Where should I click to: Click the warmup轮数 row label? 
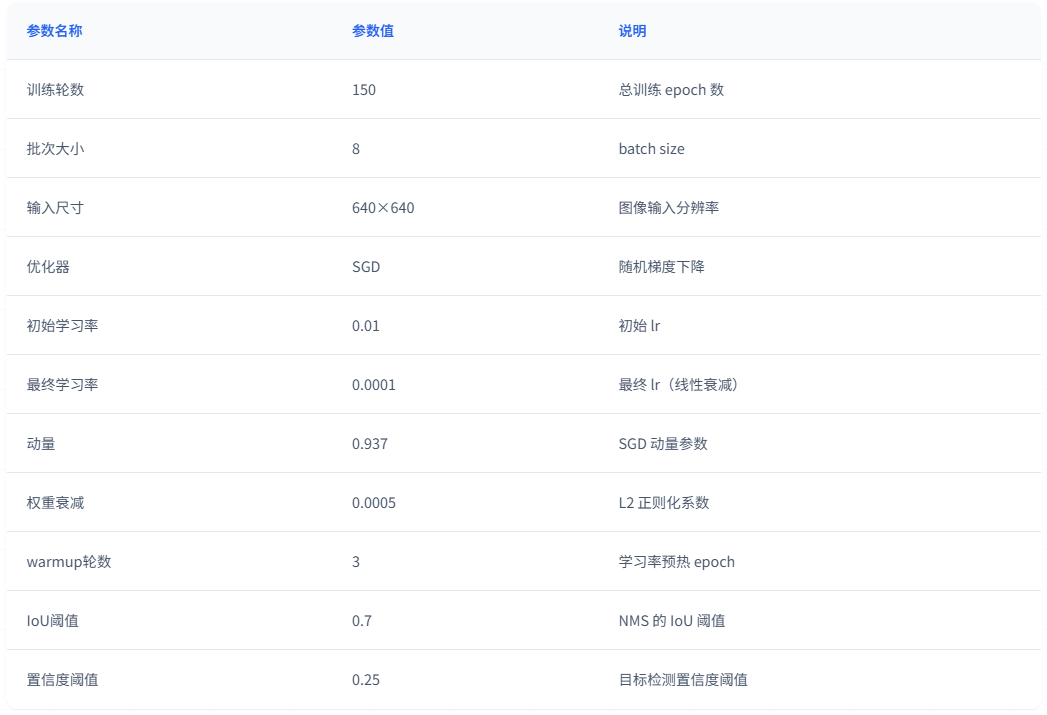point(68,562)
